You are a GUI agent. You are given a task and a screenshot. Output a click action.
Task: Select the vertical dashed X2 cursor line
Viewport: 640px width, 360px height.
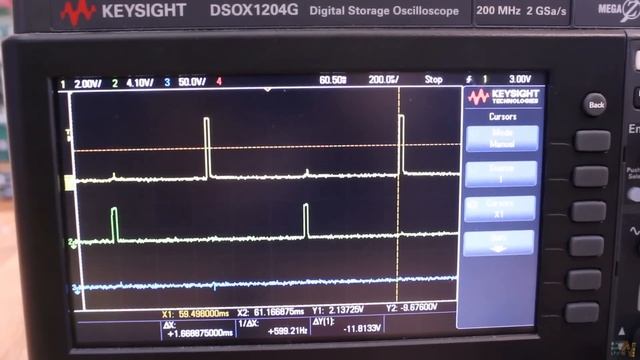coord(398,194)
